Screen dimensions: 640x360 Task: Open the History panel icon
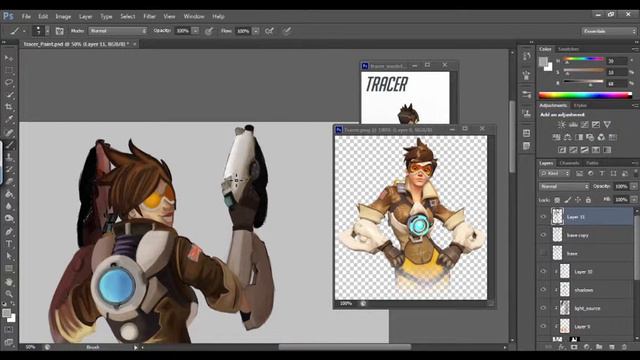coord(527,56)
